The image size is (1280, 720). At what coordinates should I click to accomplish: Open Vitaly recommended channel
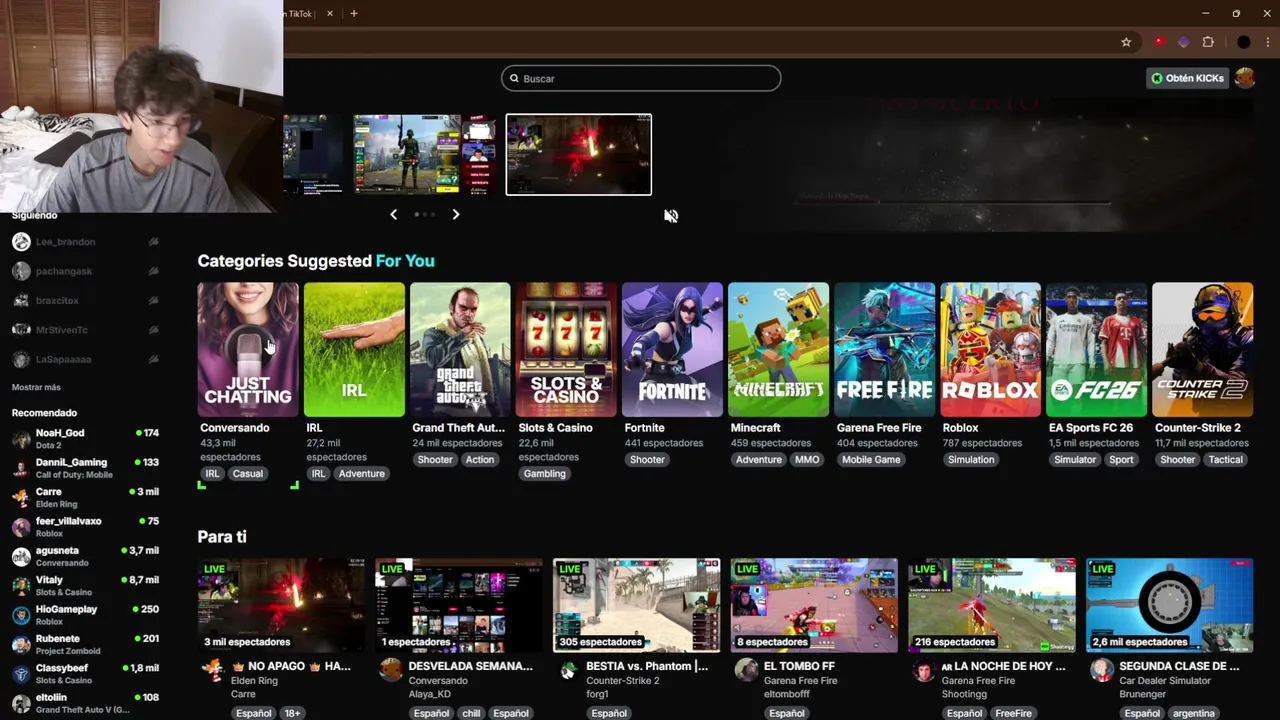click(x=85, y=585)
